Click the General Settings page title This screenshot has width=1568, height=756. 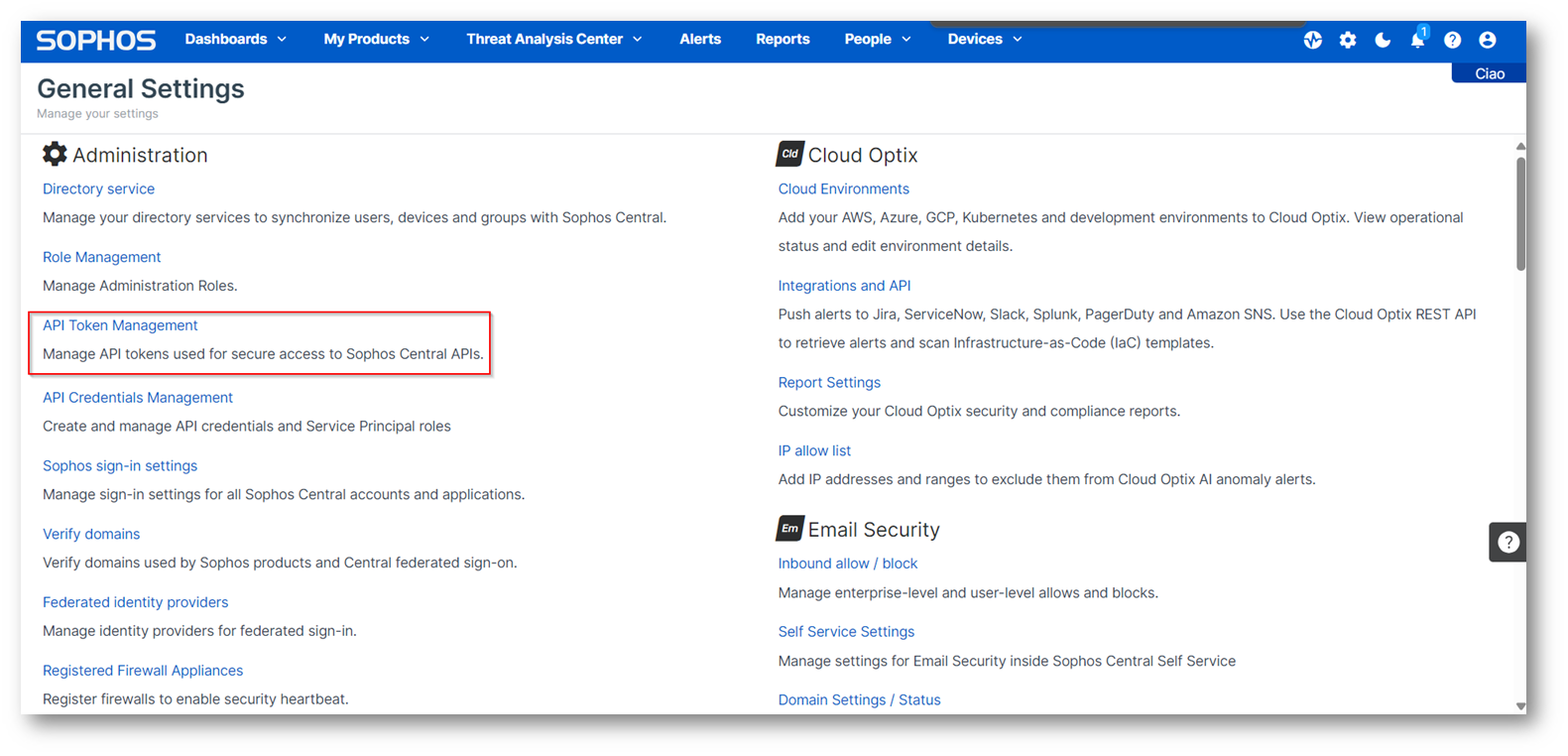pos(141,88)
